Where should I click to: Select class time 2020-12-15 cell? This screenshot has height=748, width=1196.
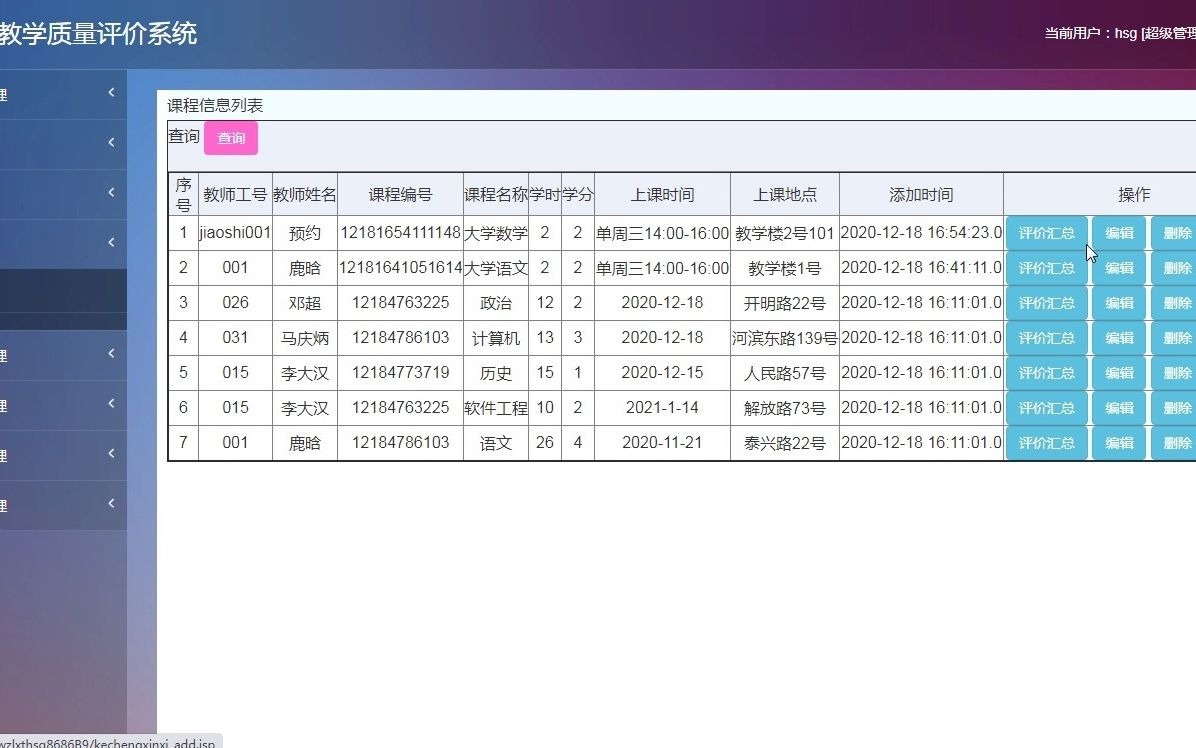click(662, 374)
